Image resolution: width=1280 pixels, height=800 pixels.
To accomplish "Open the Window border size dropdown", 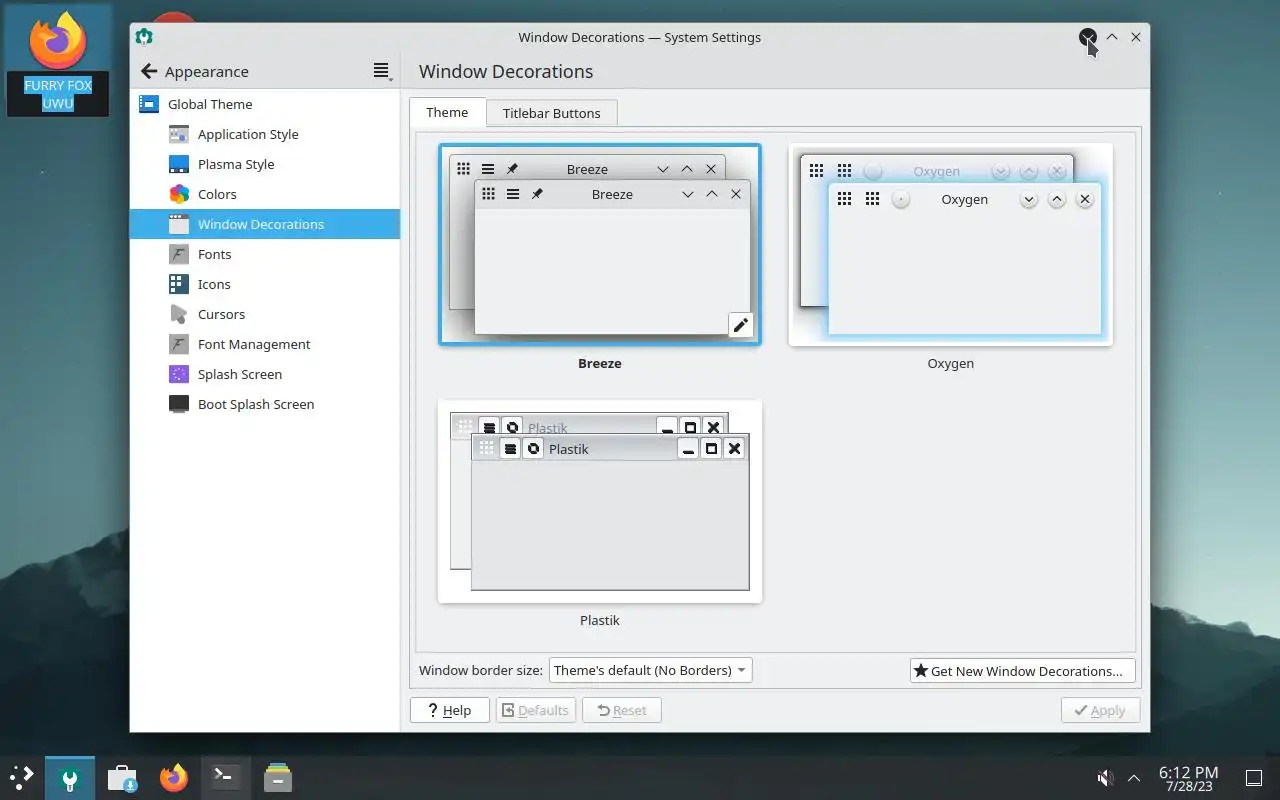I will tap(650, 670).
